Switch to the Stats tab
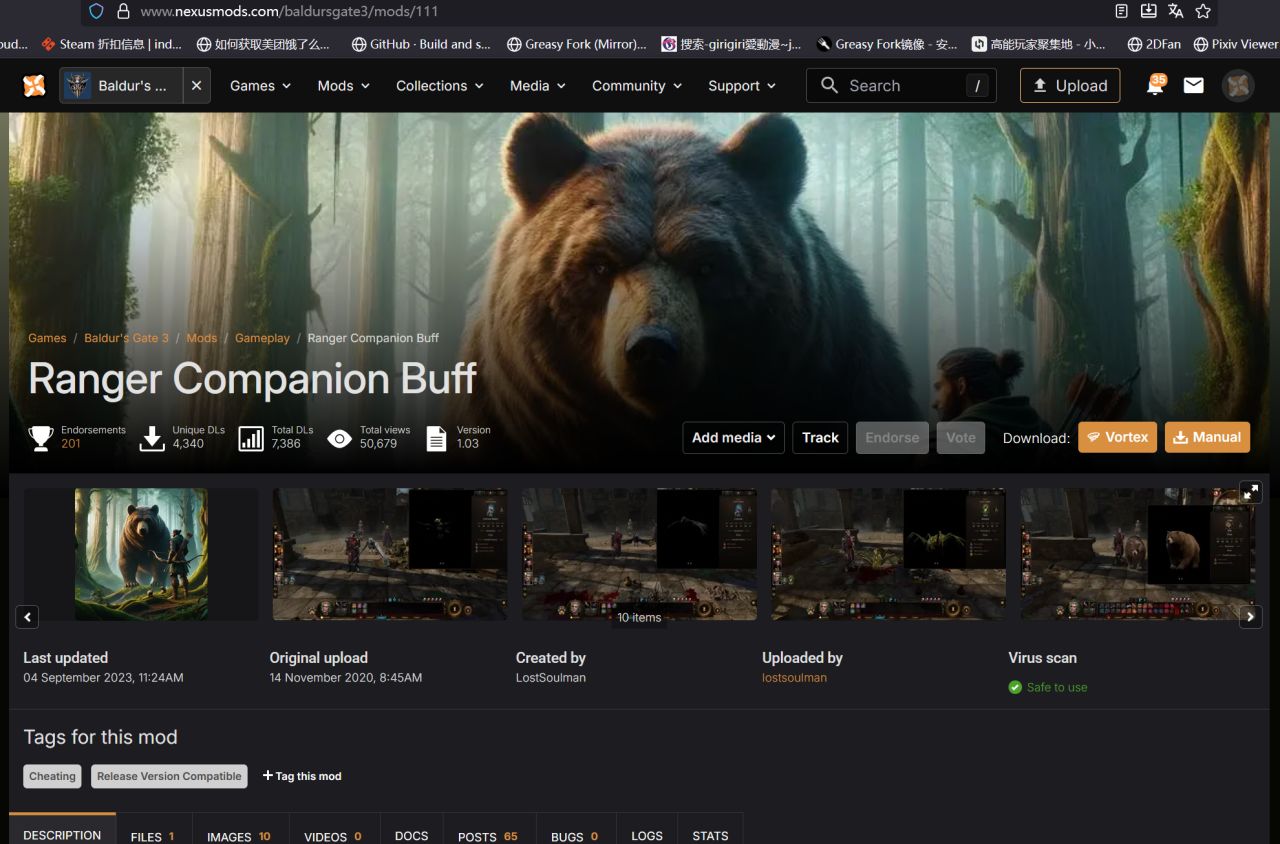 pos(710,830)
